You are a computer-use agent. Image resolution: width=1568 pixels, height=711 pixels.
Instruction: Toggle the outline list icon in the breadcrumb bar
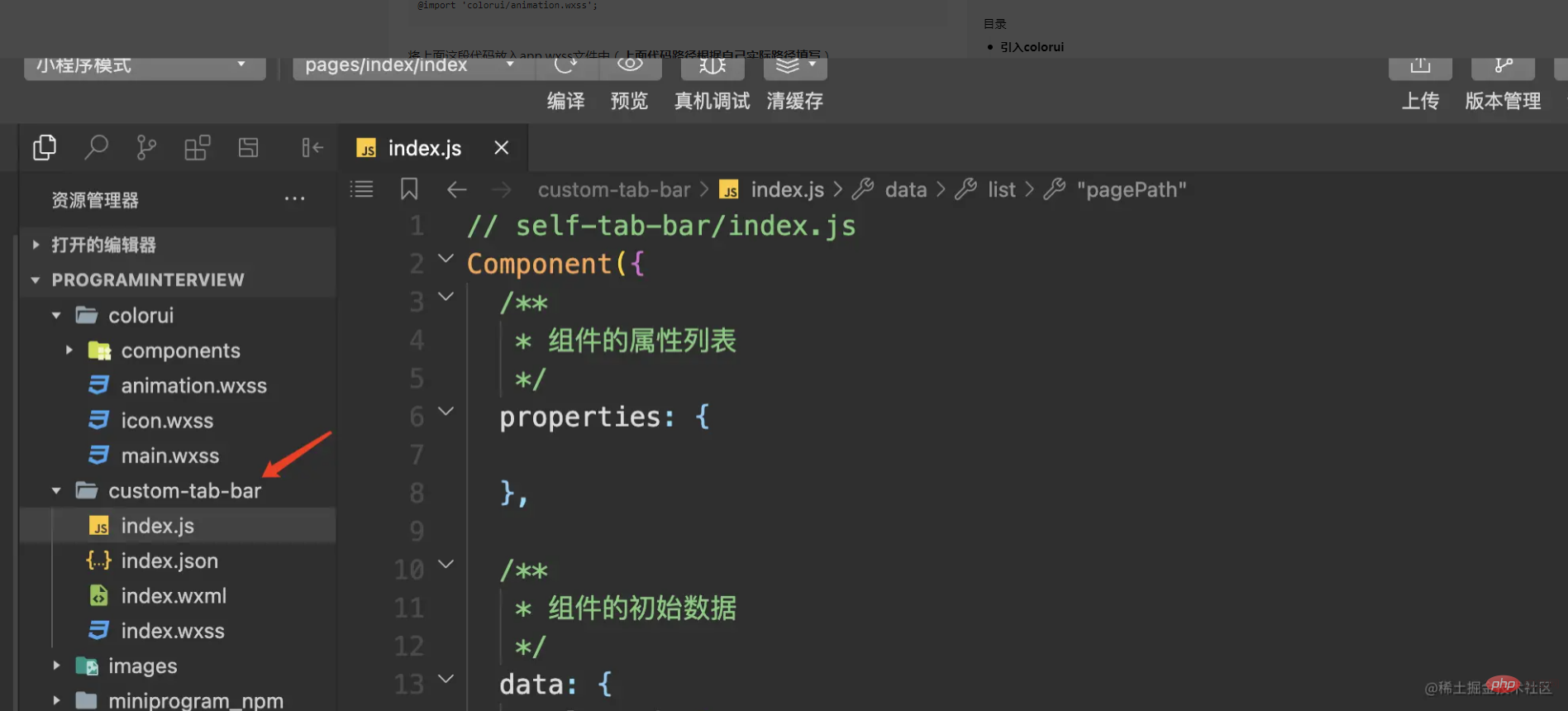click(361, 189)
